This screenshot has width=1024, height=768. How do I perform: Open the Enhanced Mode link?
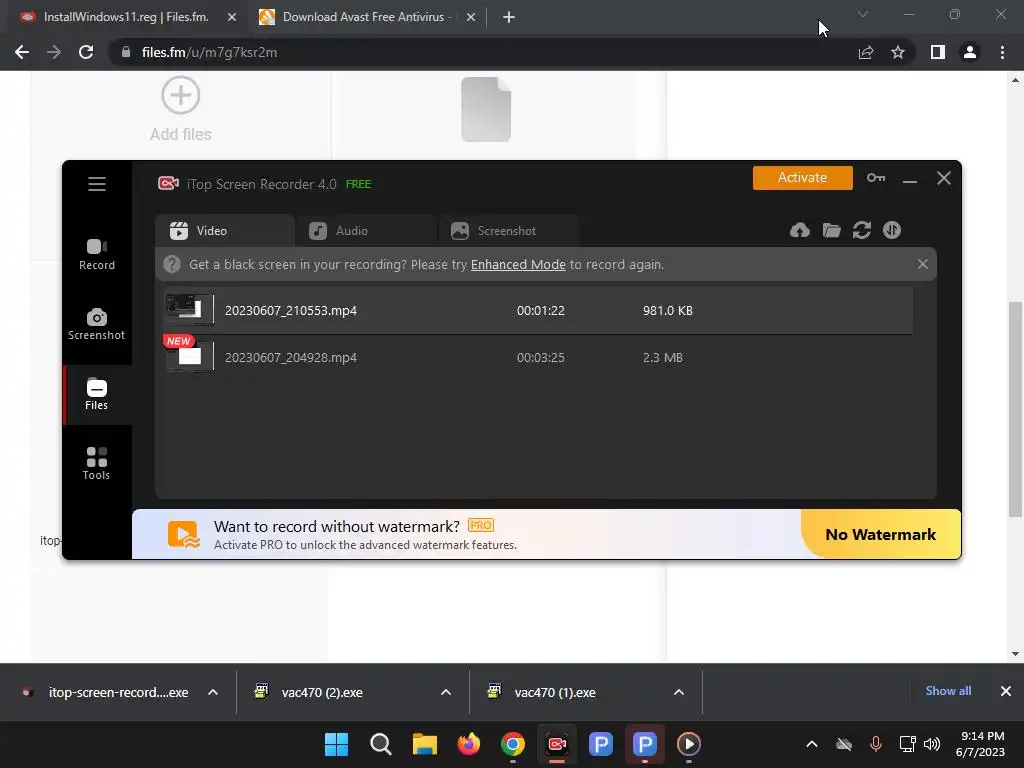click(x=518, y=264)
